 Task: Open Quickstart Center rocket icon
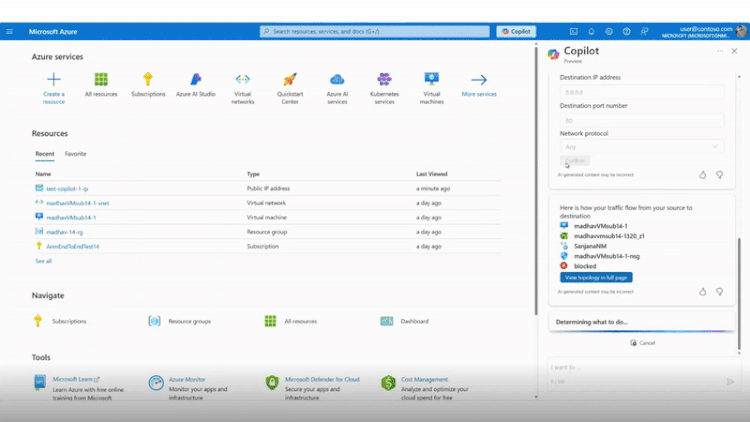tap(290, 79)
